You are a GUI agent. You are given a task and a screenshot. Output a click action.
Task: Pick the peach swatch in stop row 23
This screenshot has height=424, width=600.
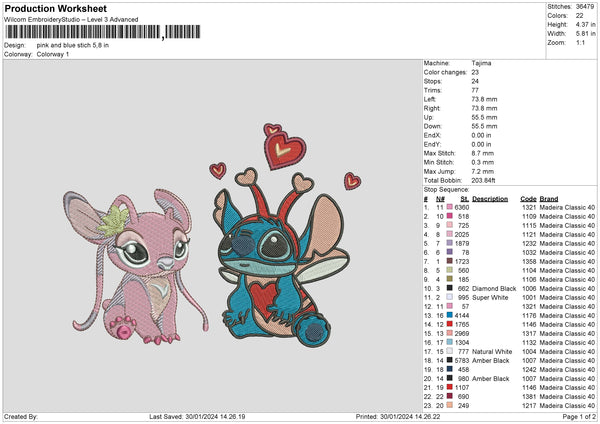click(x=450, y=405)
